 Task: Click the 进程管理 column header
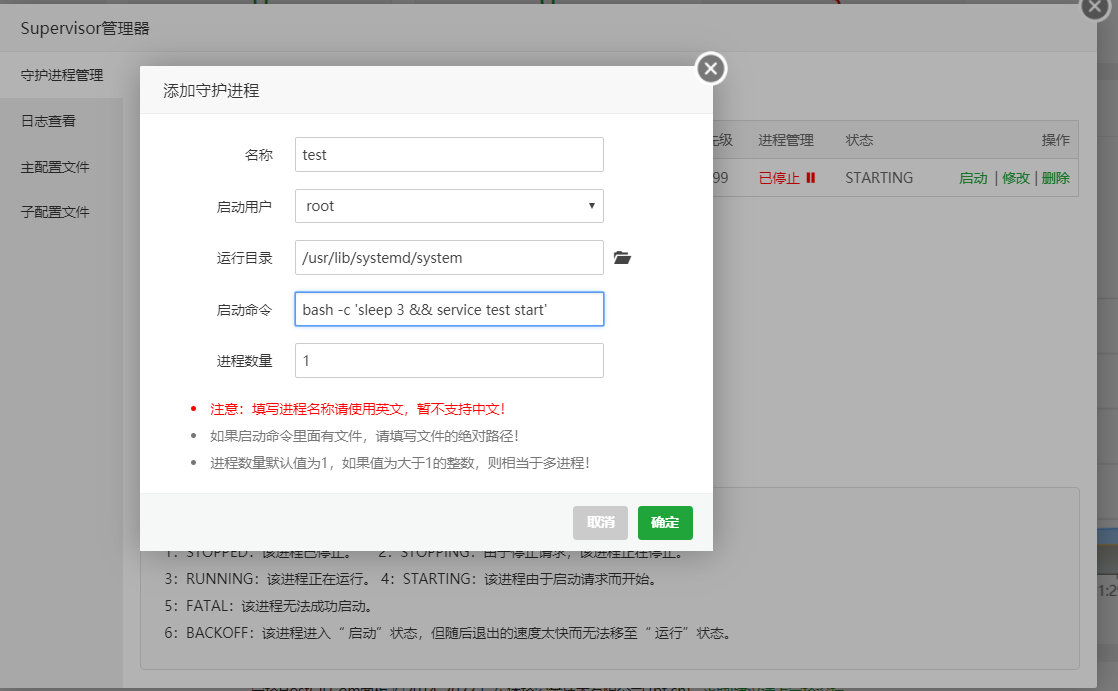pos(786,140)
